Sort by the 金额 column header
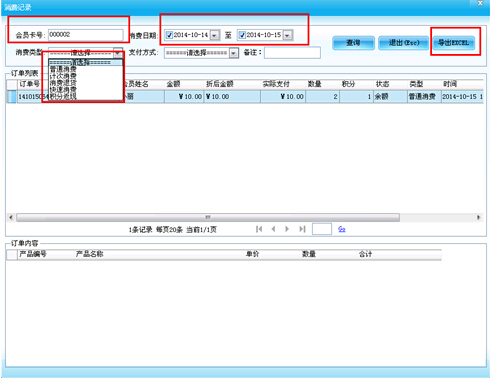The height and width of the screenshot is (380, 491). (x=183, y=84)
